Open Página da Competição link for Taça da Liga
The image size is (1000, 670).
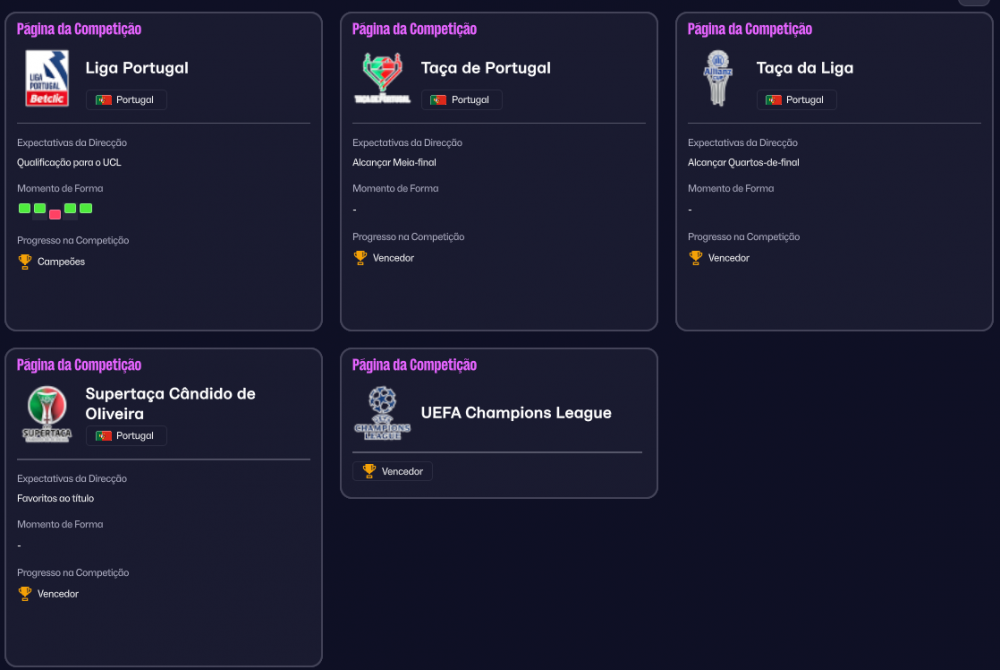click(750, 29)
